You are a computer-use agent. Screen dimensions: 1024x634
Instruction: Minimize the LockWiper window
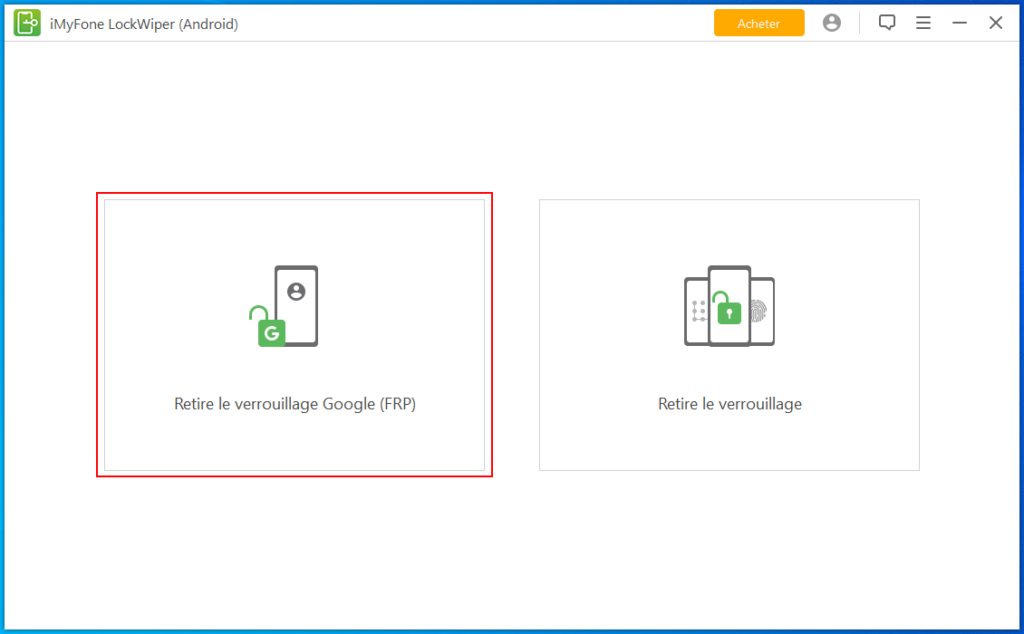[x=959, y=23]
